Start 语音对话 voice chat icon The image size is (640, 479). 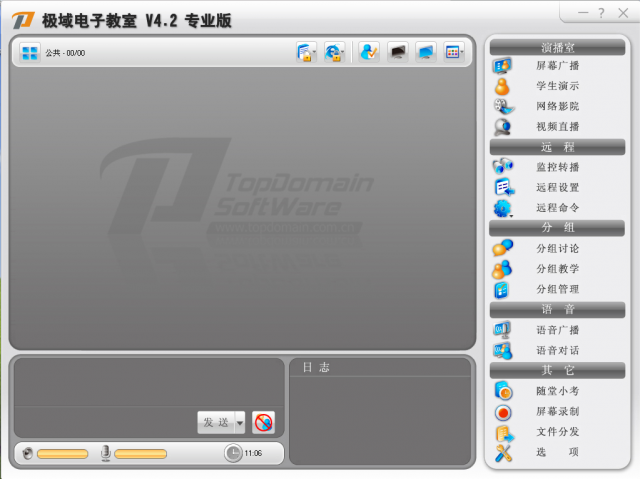(502, 350)
